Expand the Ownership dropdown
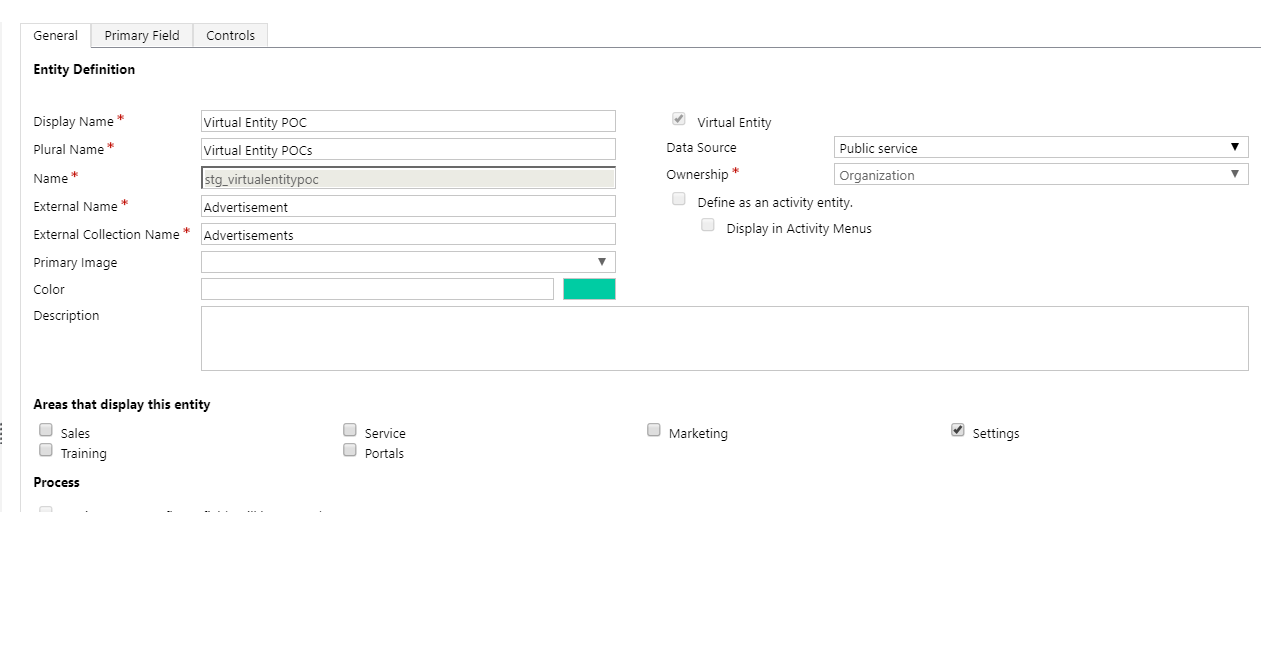Screen dimensions: 1261x648 point(1236,173)
